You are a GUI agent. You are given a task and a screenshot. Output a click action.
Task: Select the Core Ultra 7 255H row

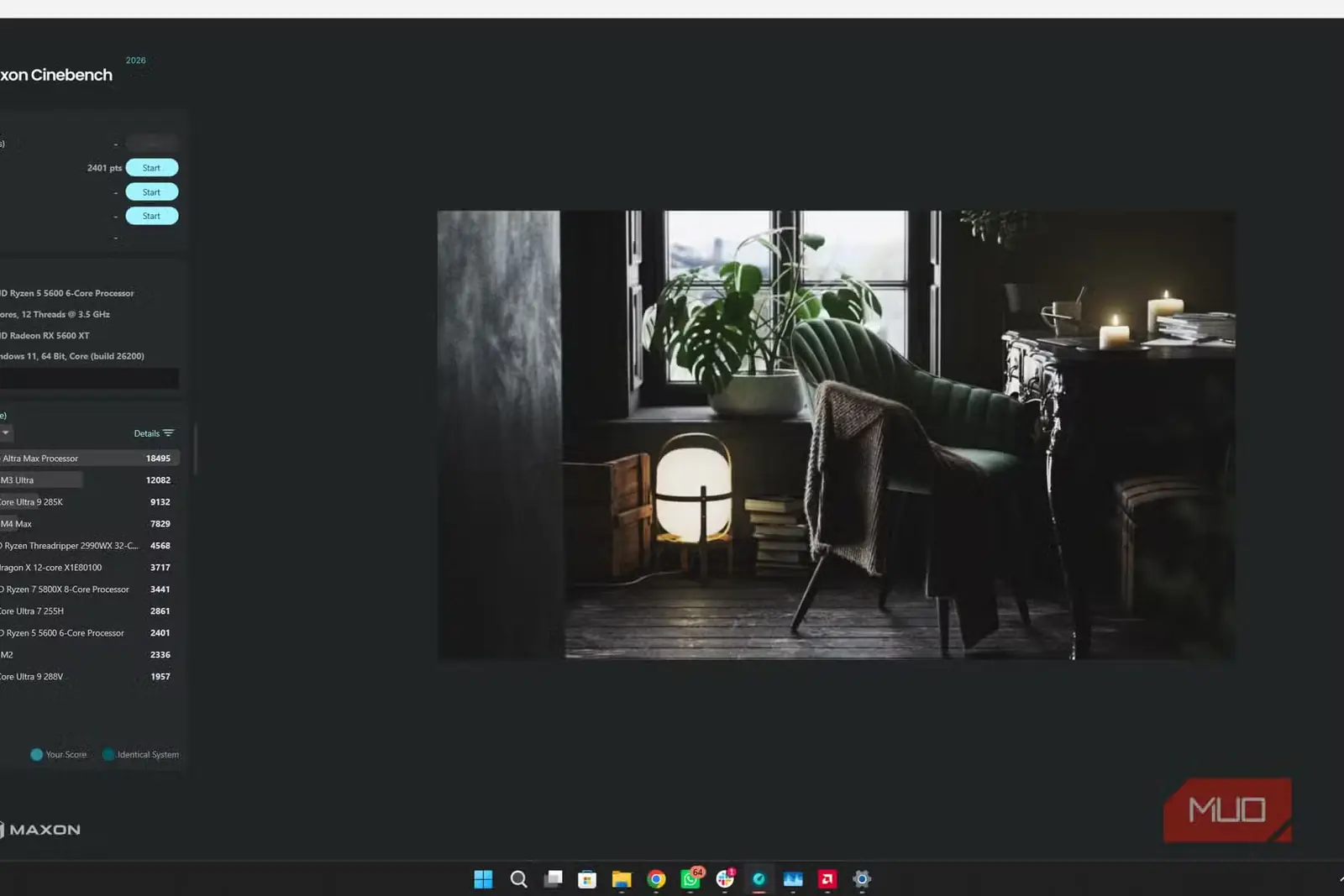pos(89,611)
